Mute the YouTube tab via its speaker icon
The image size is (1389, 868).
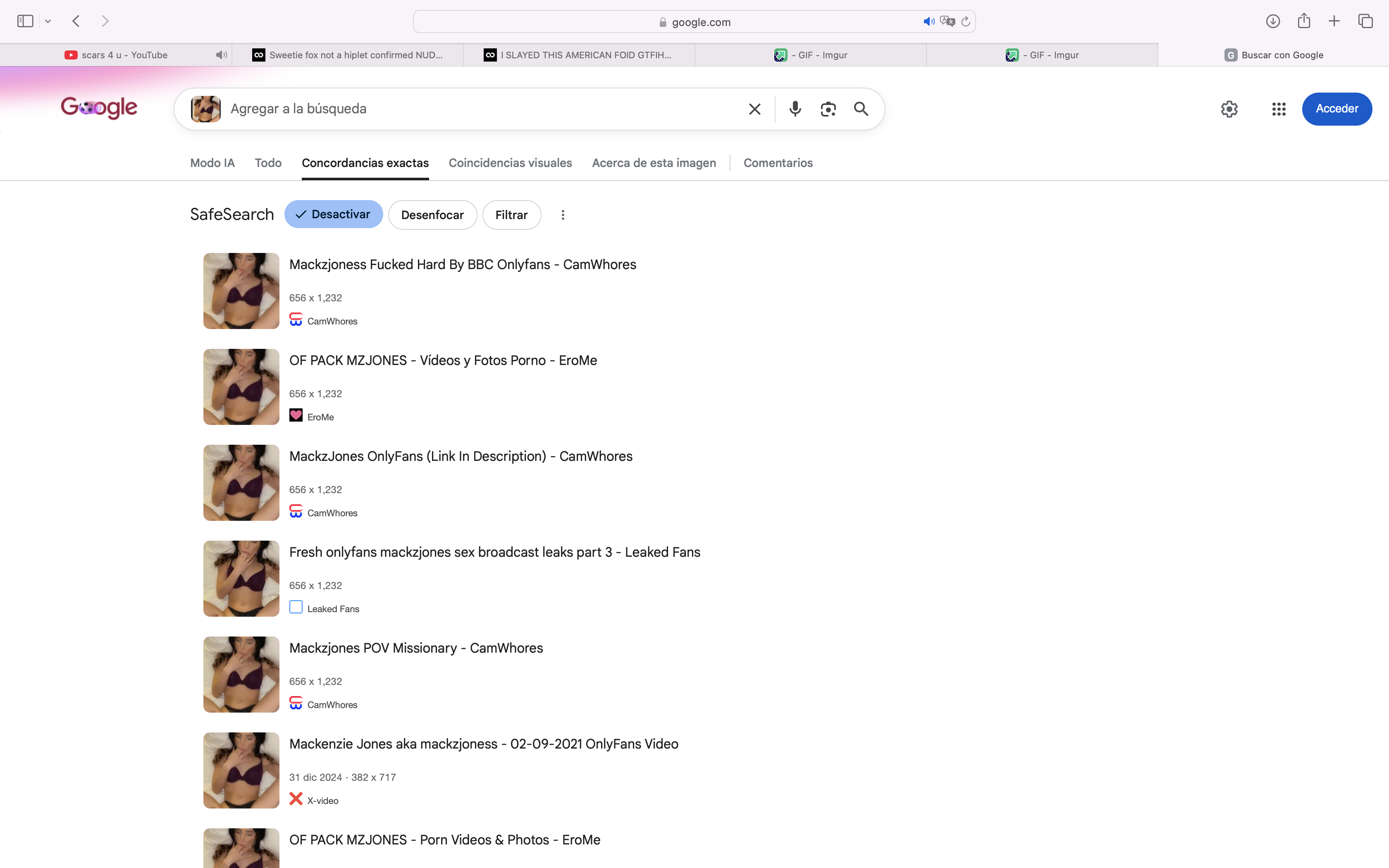221,55
